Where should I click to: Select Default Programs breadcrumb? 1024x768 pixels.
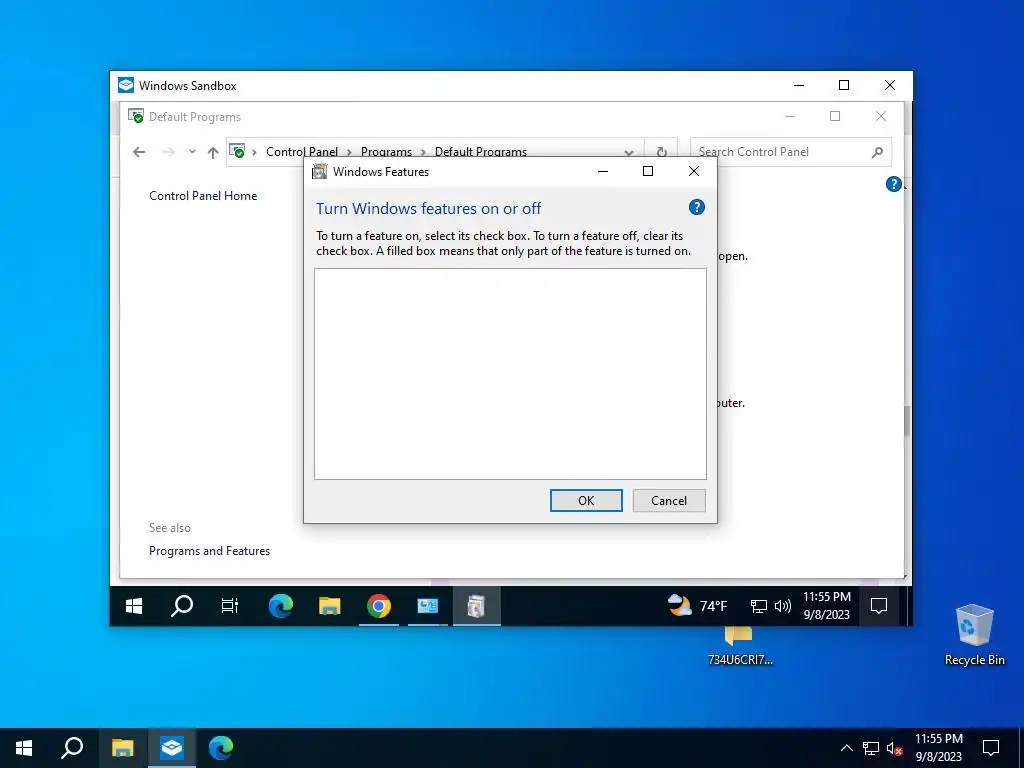pos(481,152)
